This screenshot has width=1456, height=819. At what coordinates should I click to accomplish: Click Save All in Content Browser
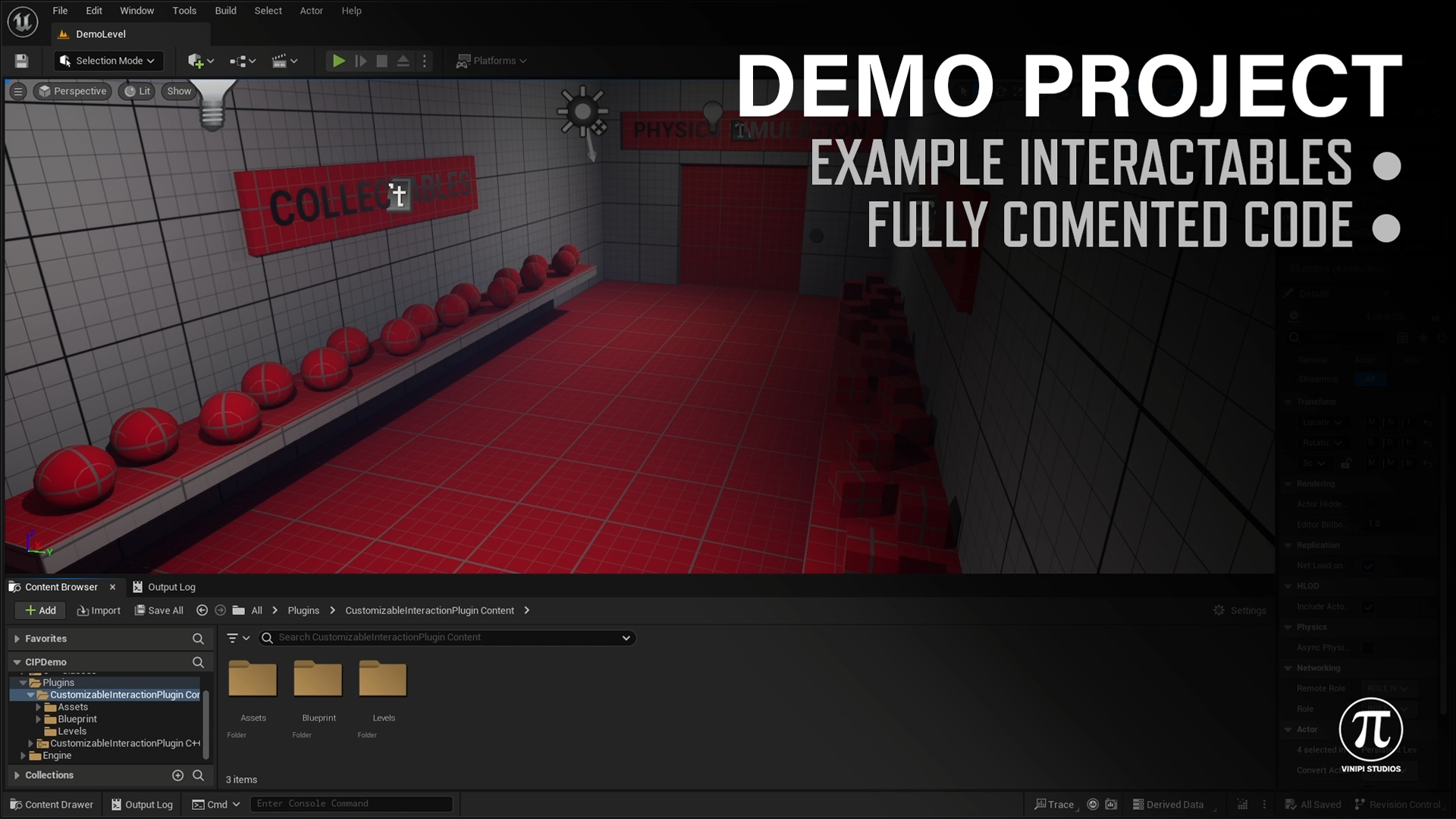tap(158, 610)
